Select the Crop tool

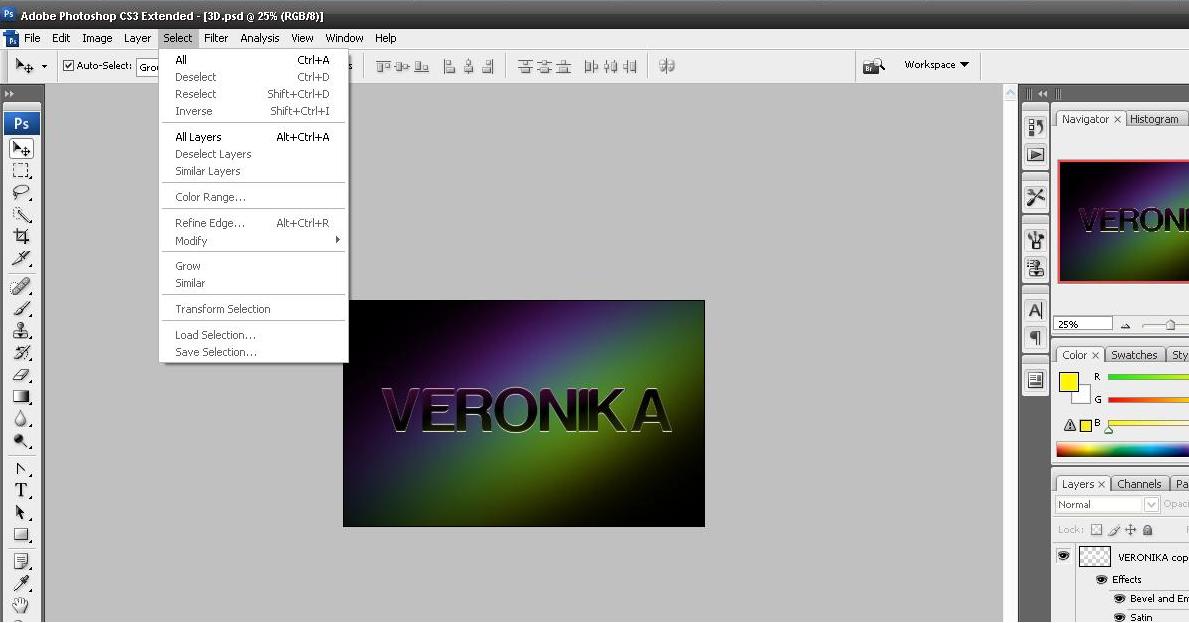(21, 237)
